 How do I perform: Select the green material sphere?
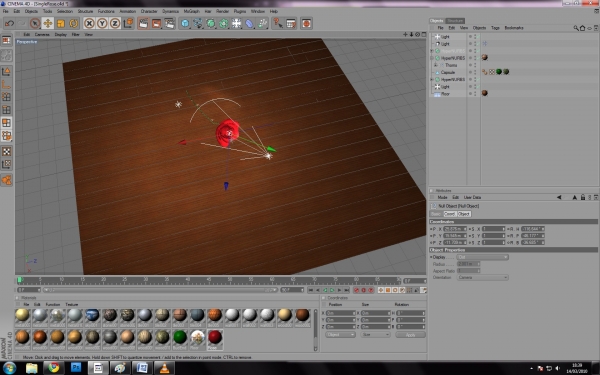pyautogui.click(x=180, y=338)
